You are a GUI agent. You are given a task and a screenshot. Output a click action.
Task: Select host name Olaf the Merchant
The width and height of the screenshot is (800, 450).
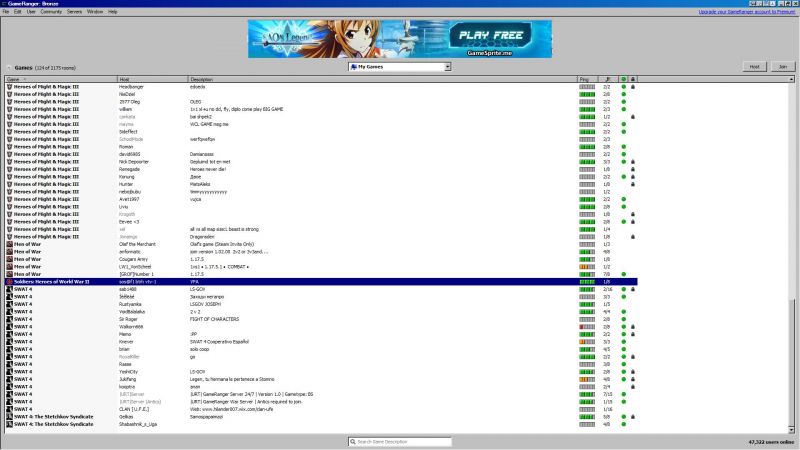coord(137,244)
